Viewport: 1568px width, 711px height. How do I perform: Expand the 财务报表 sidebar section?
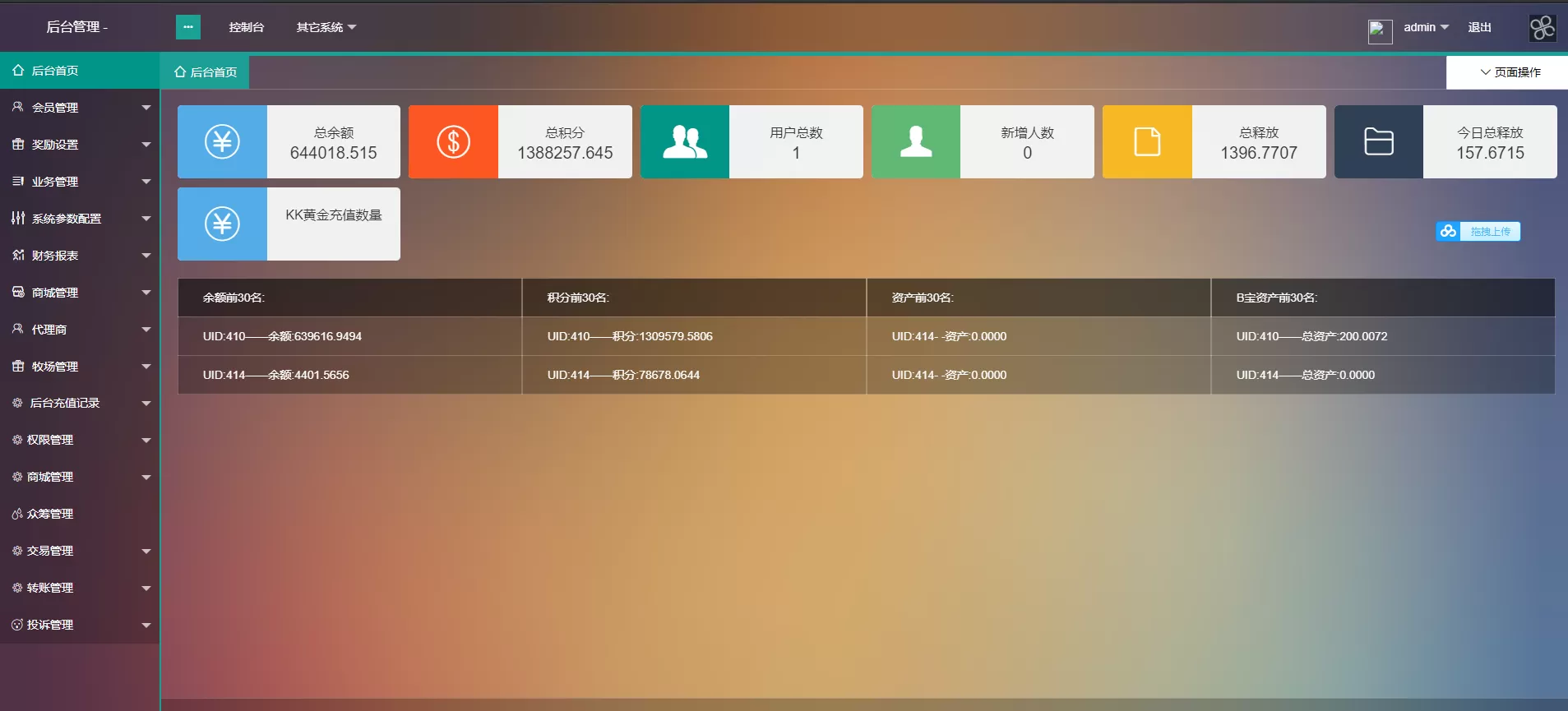pyautogui.click(x=80, y=256)
